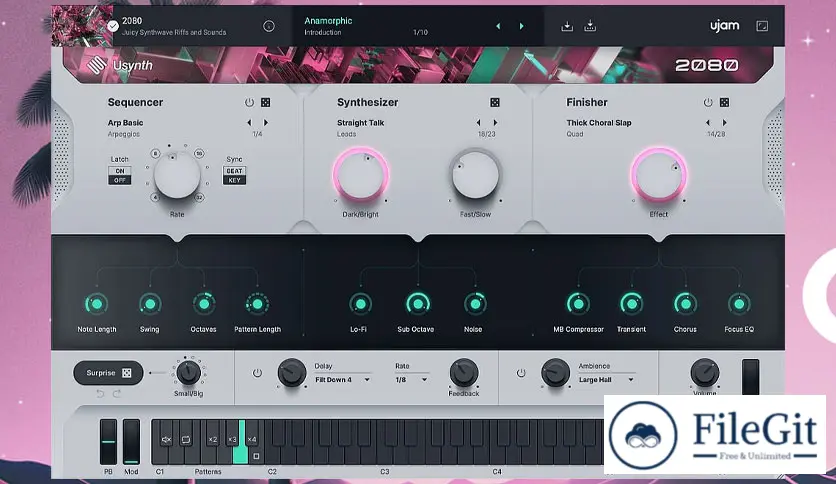
Task: Select previous Finisher preset before Thick Choral Slap
Action: (x=708, y=123)
